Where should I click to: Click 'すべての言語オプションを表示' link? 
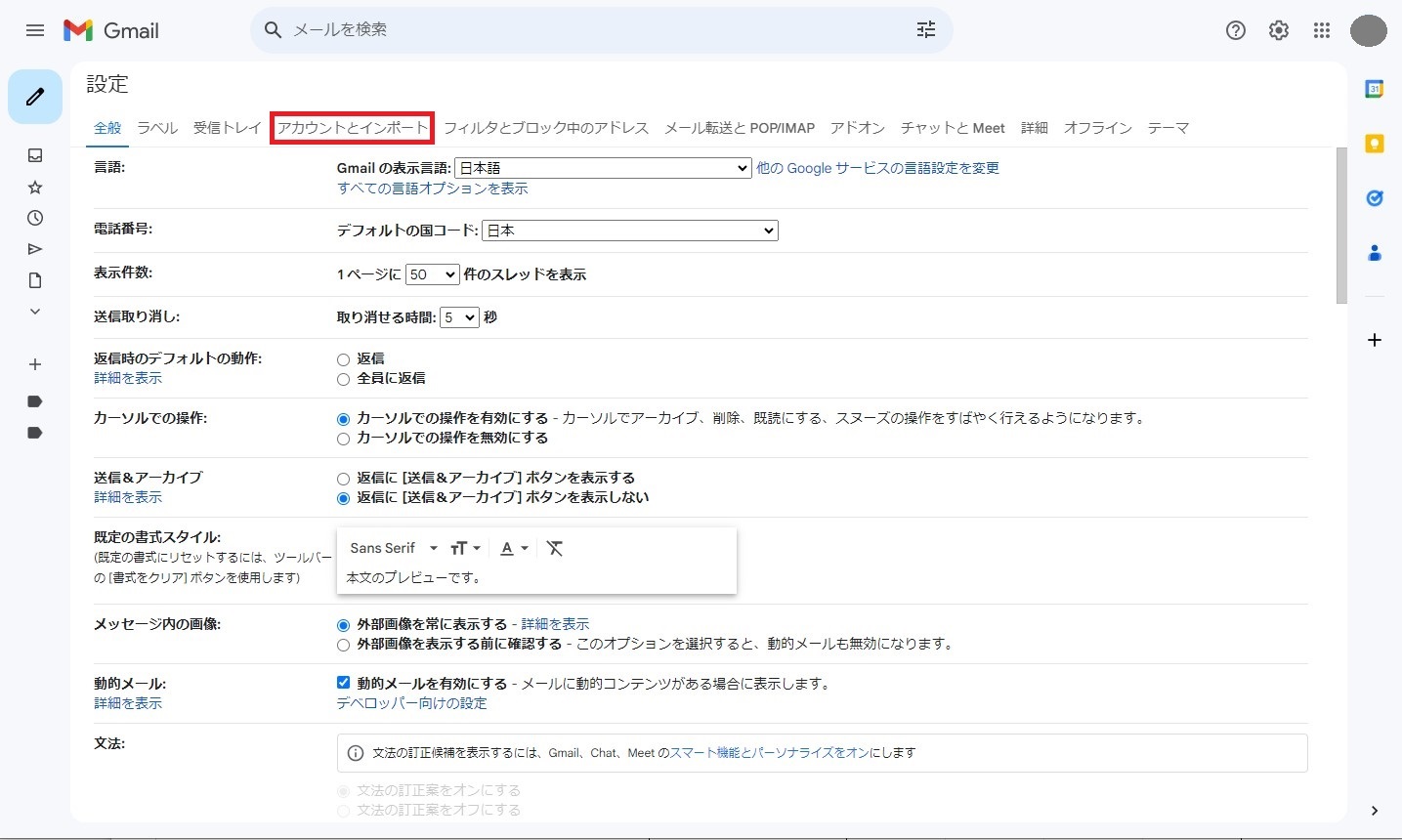[432, 189]
